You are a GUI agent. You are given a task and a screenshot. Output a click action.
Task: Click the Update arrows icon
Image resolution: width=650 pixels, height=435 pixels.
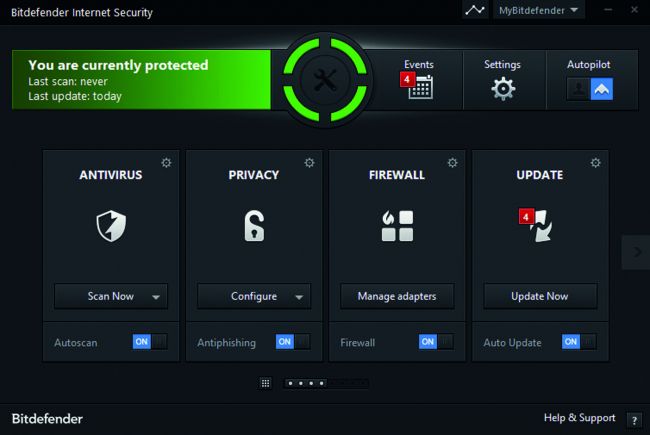[540, 227]
